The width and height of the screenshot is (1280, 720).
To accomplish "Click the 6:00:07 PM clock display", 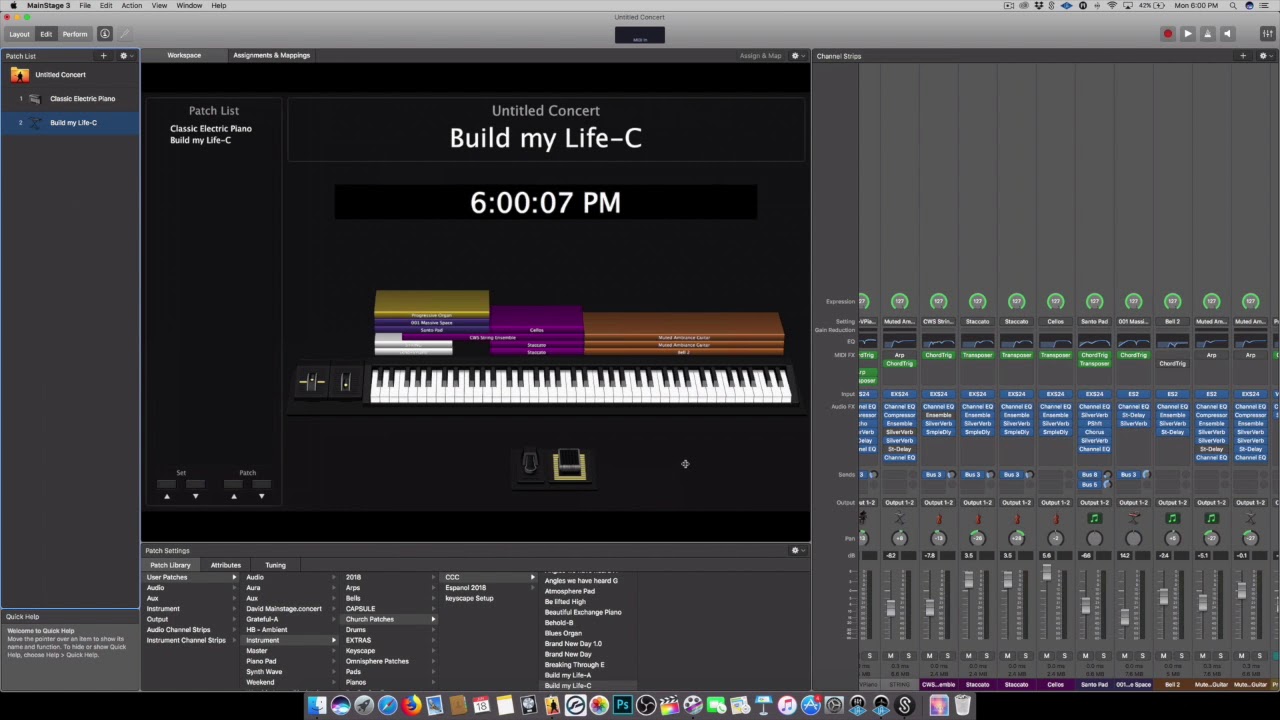I will coord(546,203).
